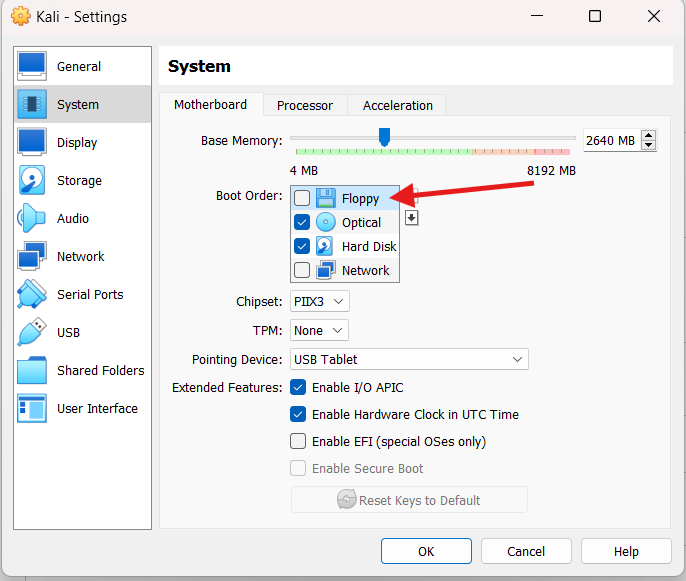
Task: Switch to the Acceleration tab
Action: [398, 105]
